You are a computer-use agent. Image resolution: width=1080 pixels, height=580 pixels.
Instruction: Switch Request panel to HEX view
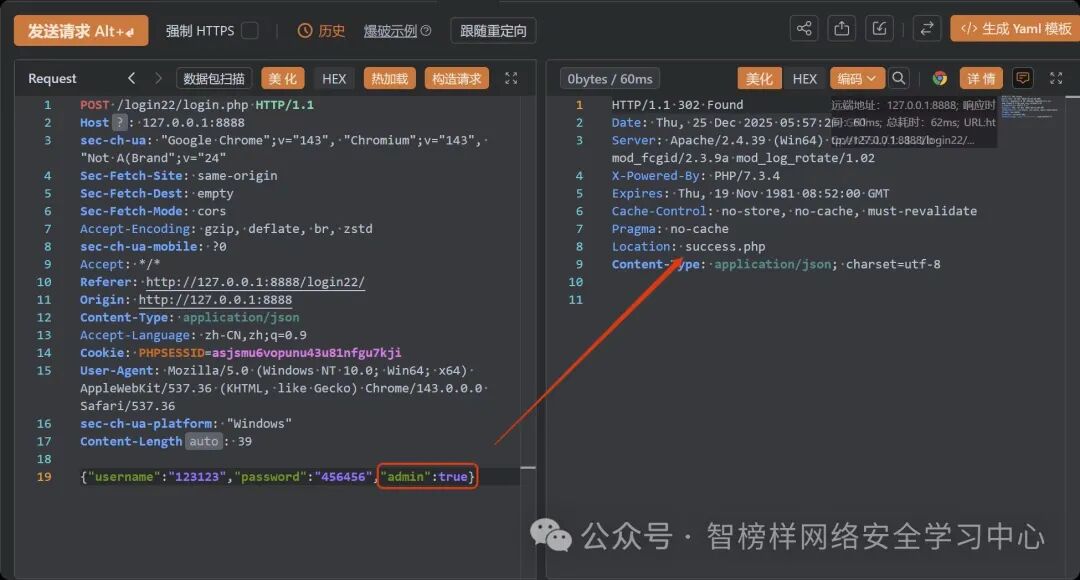click(x=334, y=79)
